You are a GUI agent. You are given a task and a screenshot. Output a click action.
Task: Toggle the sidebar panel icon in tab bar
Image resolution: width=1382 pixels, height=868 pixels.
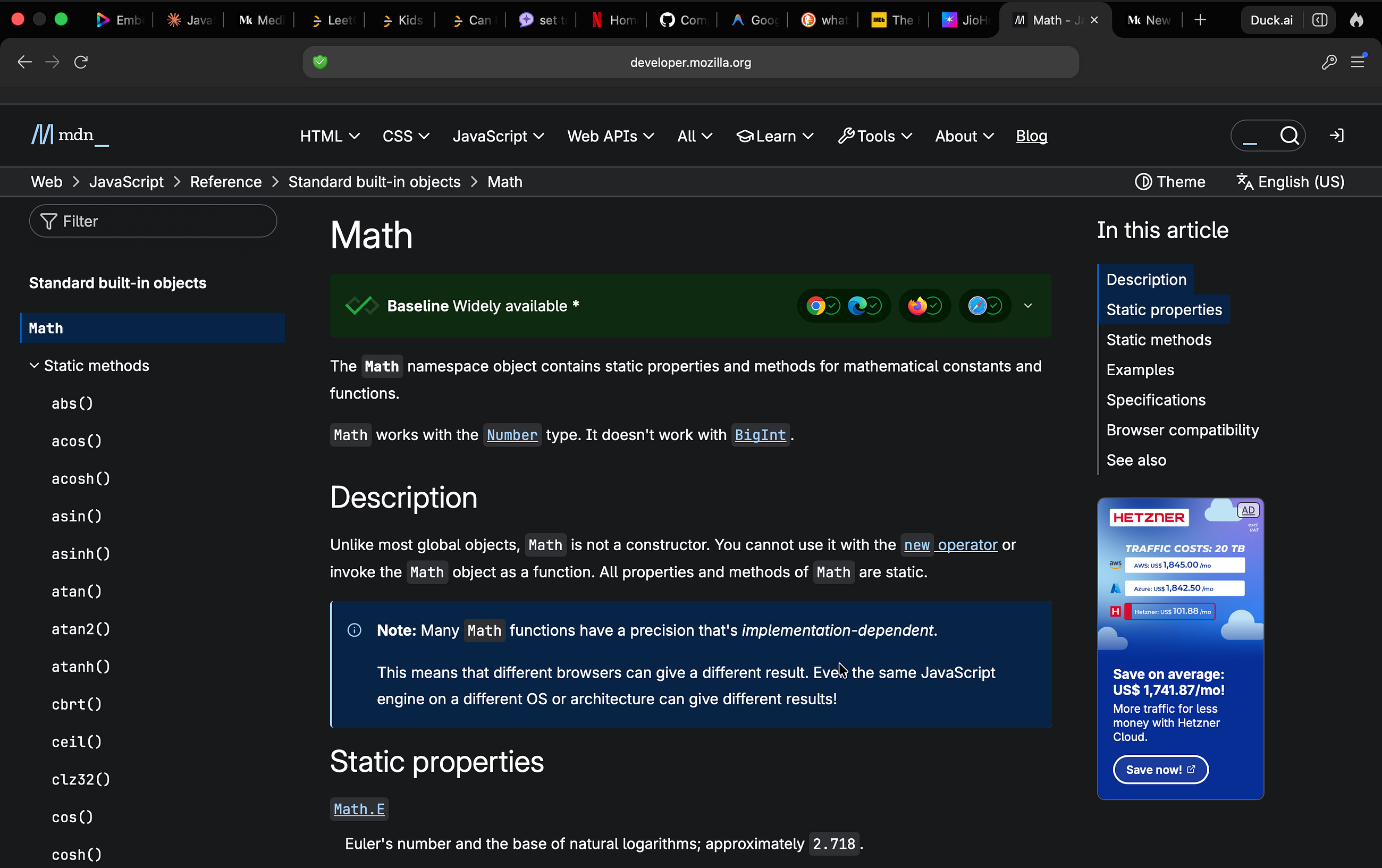point(1319,20)
